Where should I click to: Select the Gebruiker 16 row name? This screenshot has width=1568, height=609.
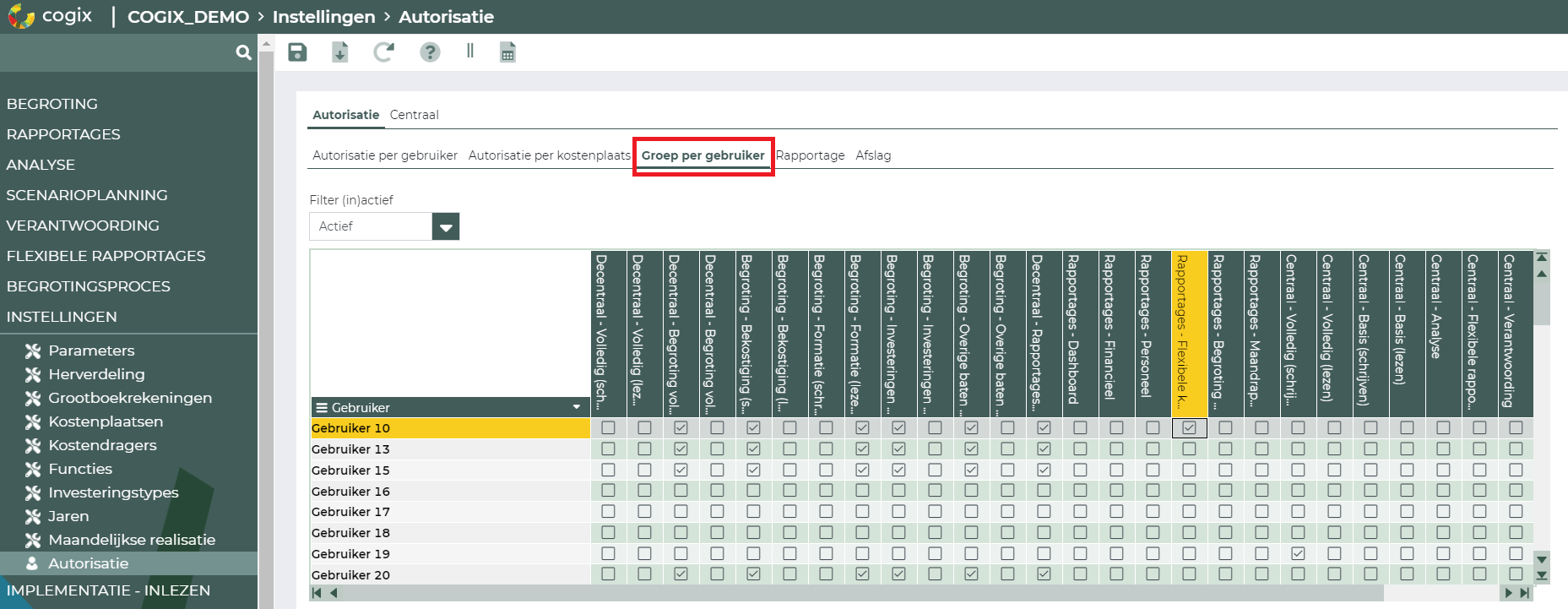tap(350, 492)
